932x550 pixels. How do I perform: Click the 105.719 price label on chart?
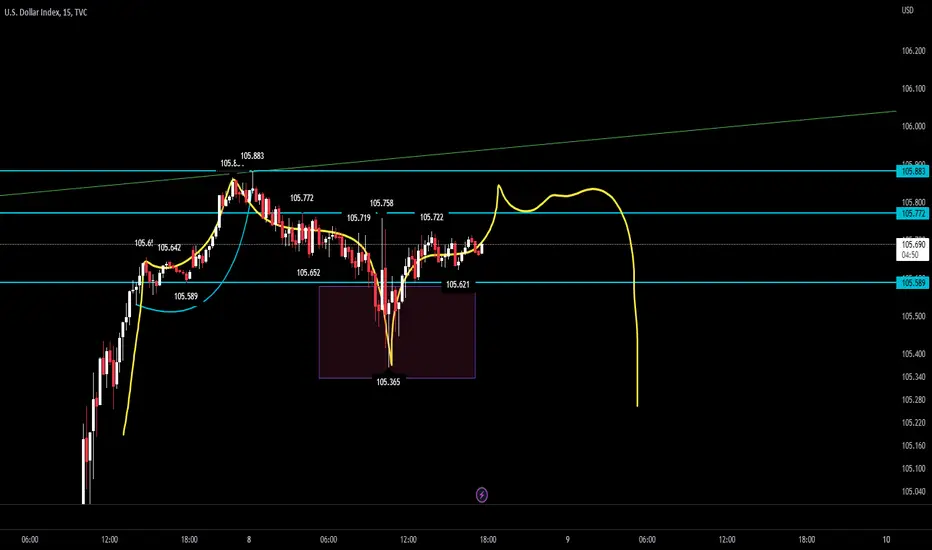358,218
